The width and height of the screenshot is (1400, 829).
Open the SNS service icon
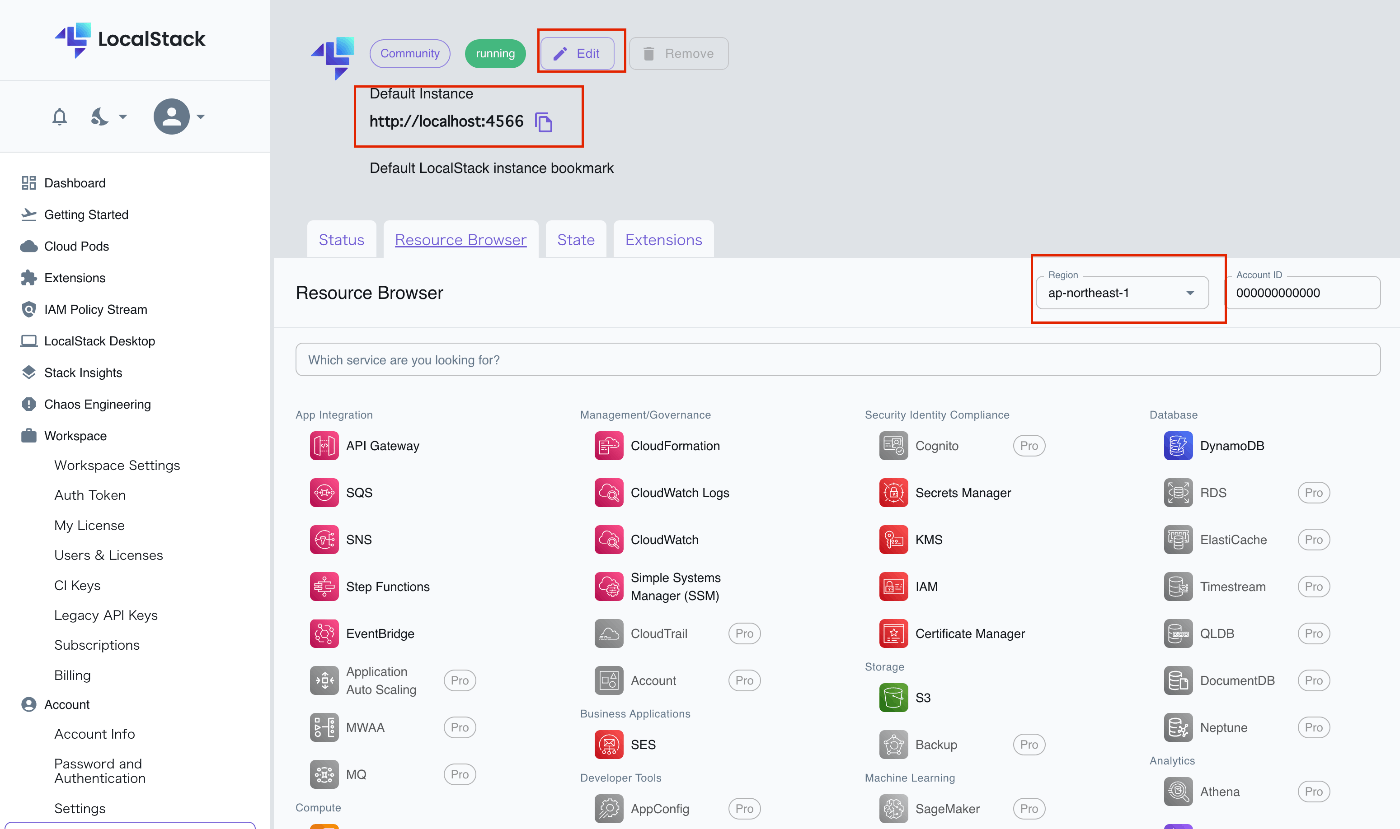tap(324, 540)
